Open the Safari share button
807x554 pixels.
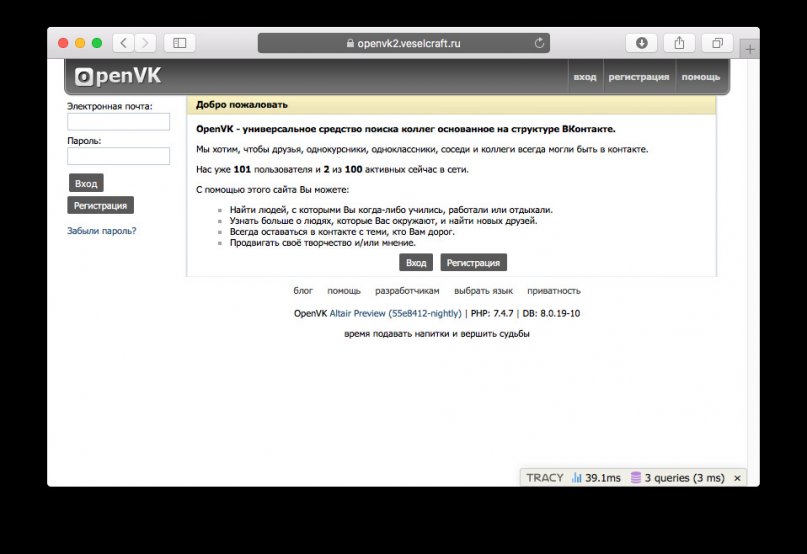pos(679,43)
